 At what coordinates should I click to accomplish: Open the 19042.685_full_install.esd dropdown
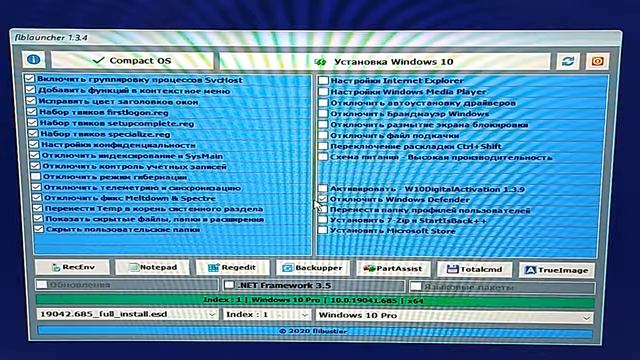[127, 314]
